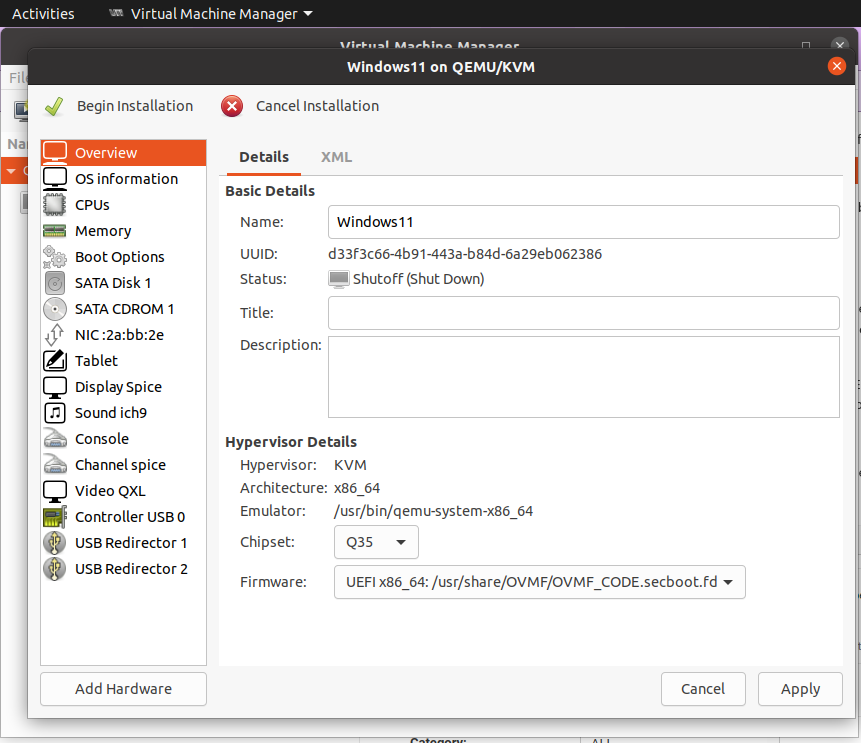Switch to the XML tab
This screenshot has width=861, height=743.
[x=336, y=157]
